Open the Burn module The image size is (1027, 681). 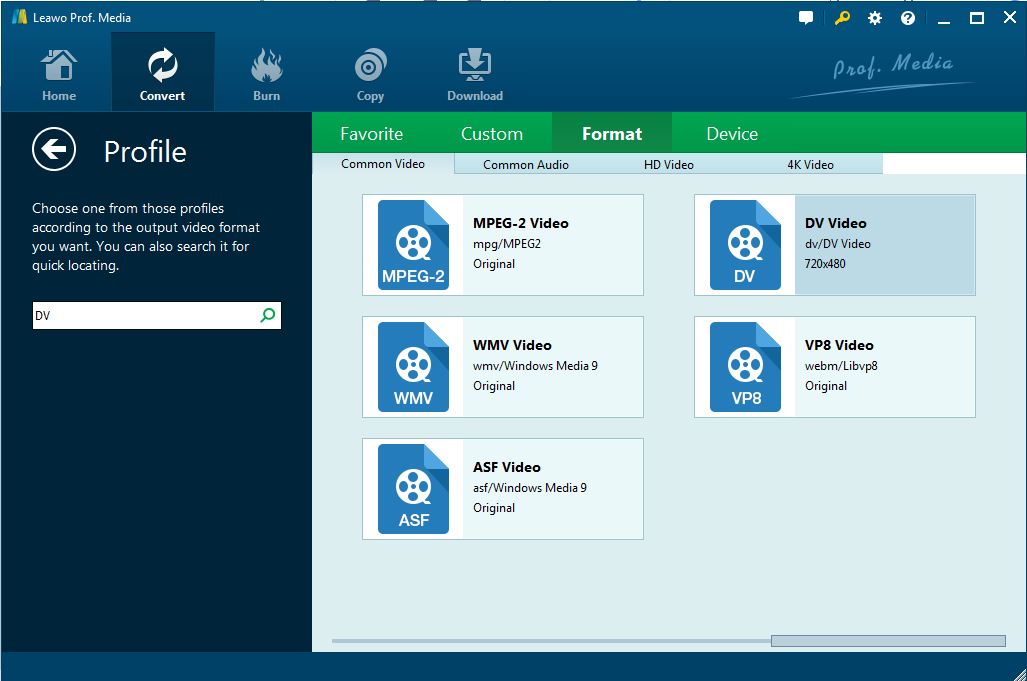tap(266, 75)
